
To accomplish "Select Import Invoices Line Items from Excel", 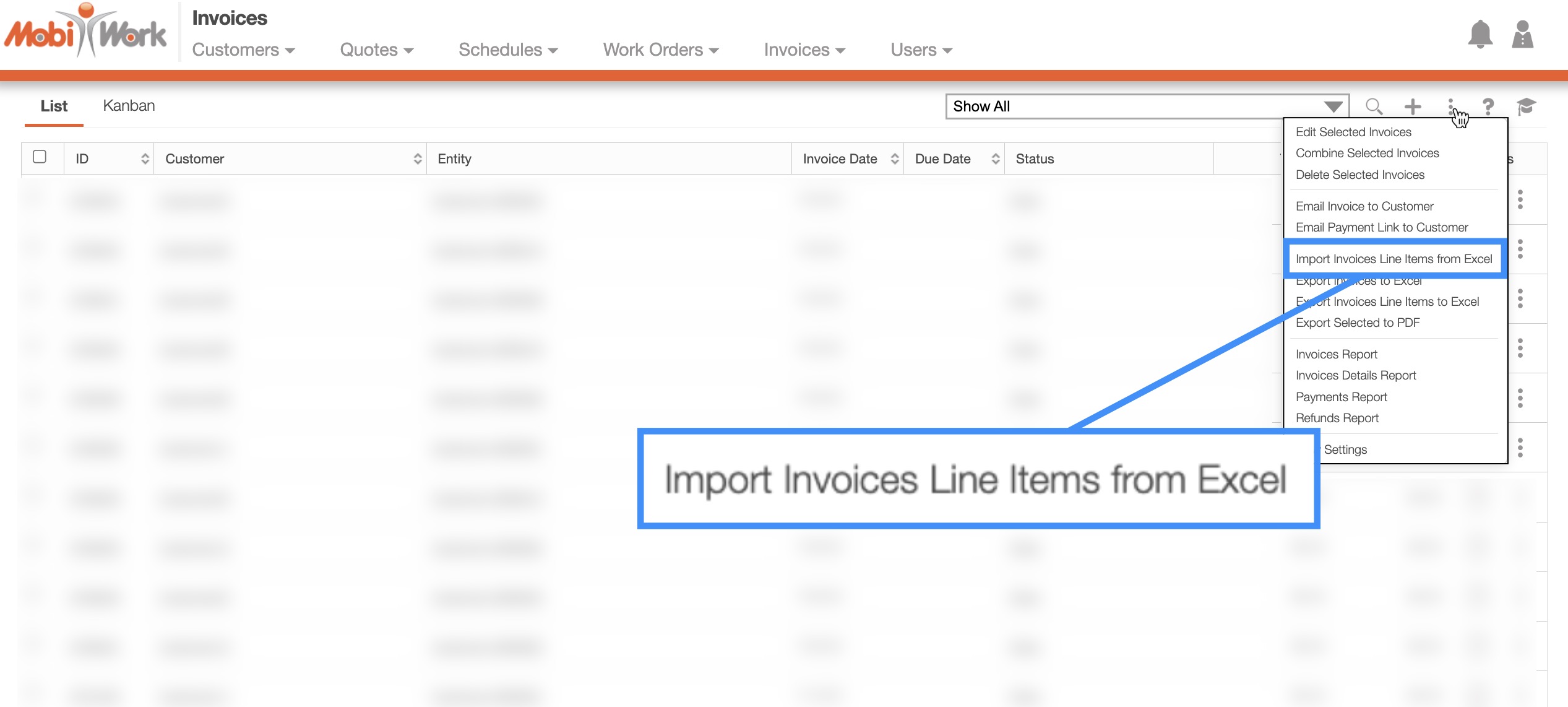I will pyautogui.click(x=1394, y=259).
